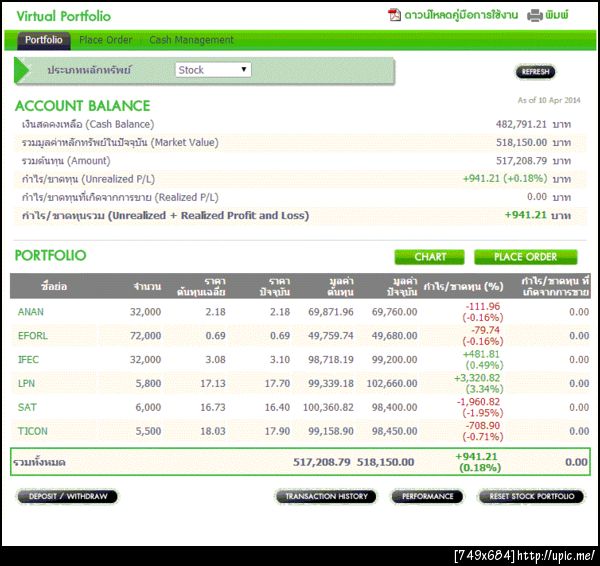Image resolution: width=600 pixels, height=566 pixels.
Task: Click ANAN quantity 32,000
Action: 145,312
